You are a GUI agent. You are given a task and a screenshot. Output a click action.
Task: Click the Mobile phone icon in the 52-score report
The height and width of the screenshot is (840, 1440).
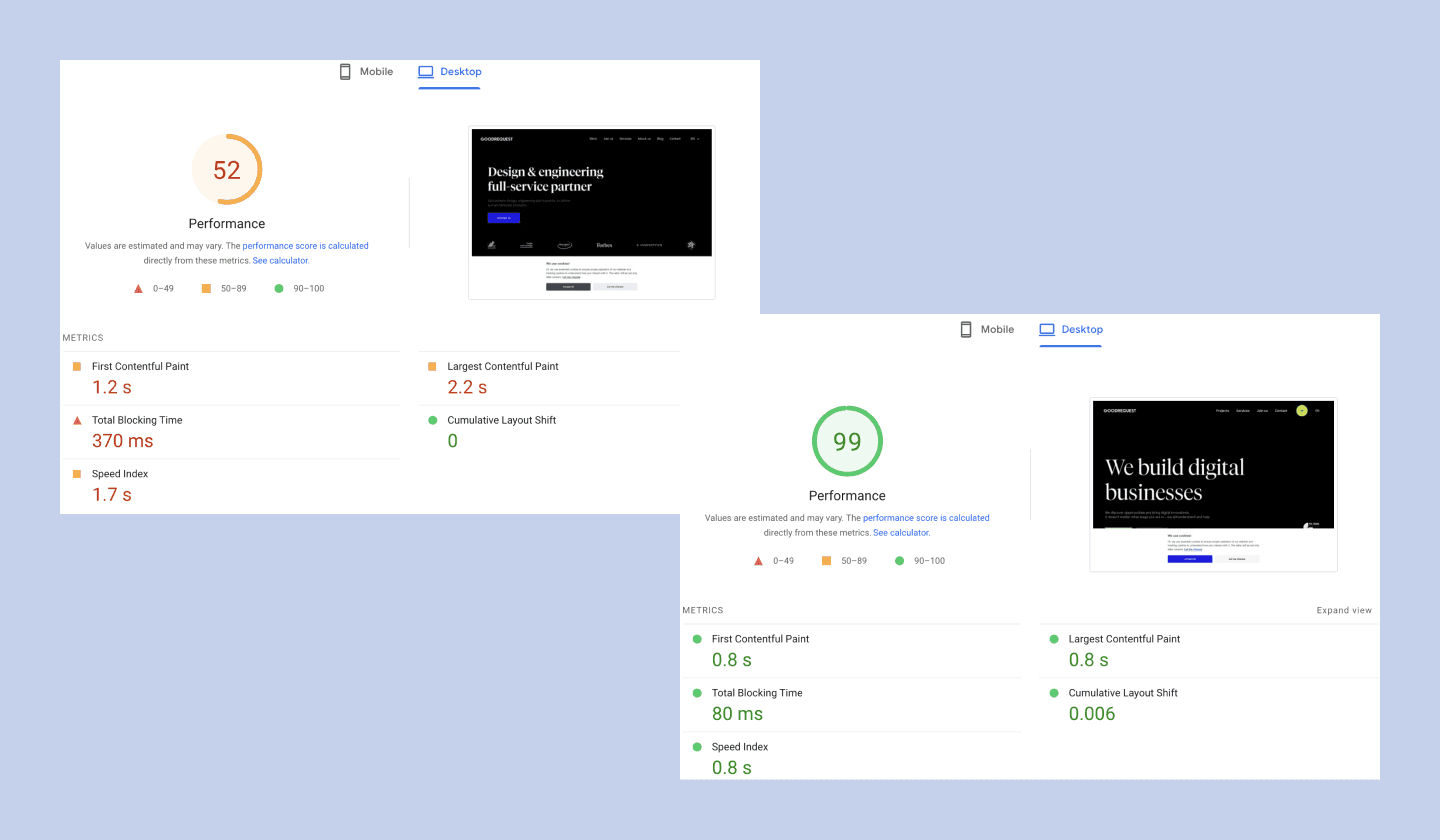pos(345,72)
